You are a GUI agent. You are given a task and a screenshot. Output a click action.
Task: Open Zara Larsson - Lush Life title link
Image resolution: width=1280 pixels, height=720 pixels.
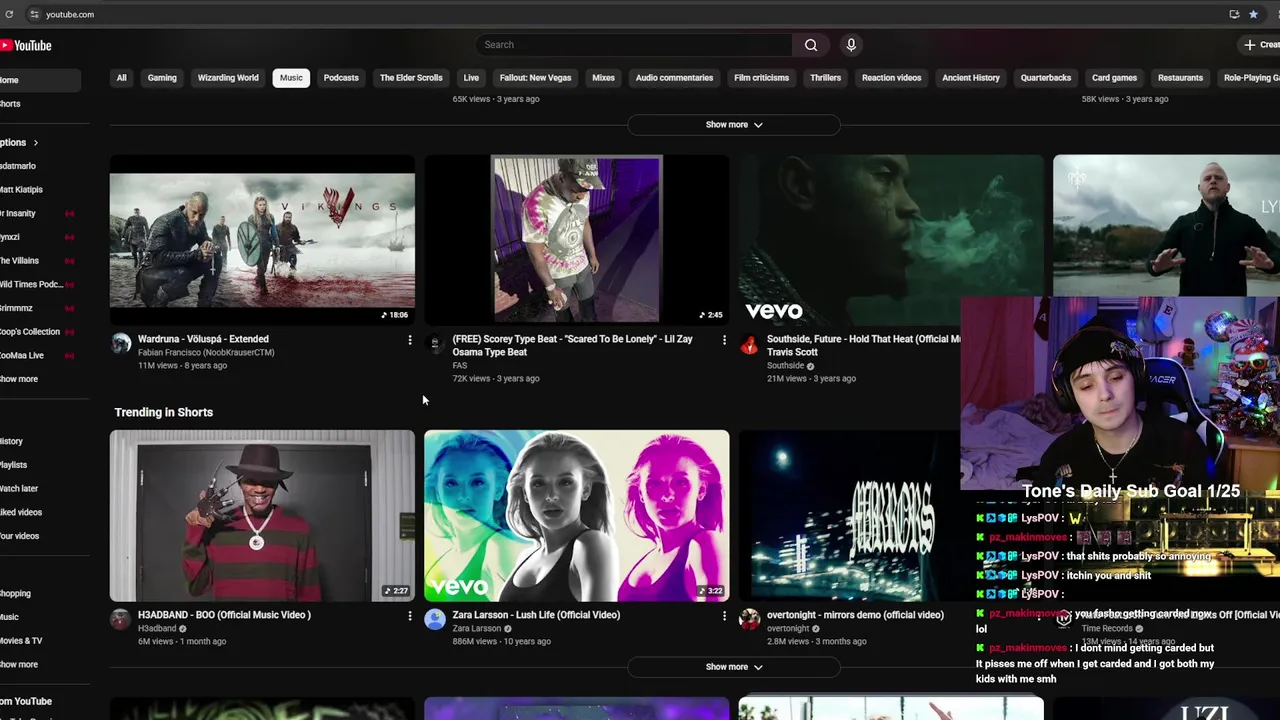click(x=536, y=616)
